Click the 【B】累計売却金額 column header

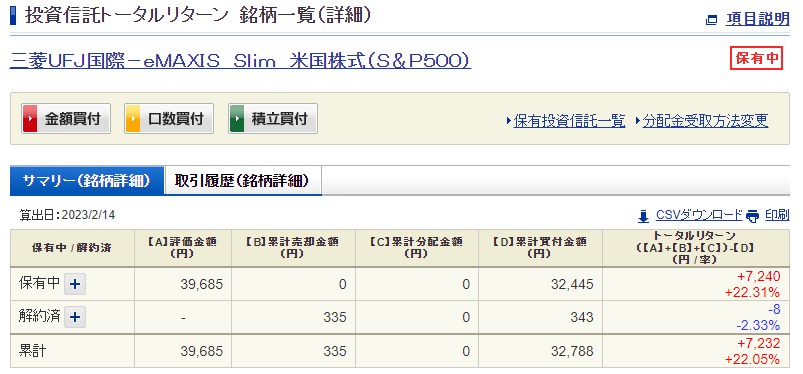293,248
